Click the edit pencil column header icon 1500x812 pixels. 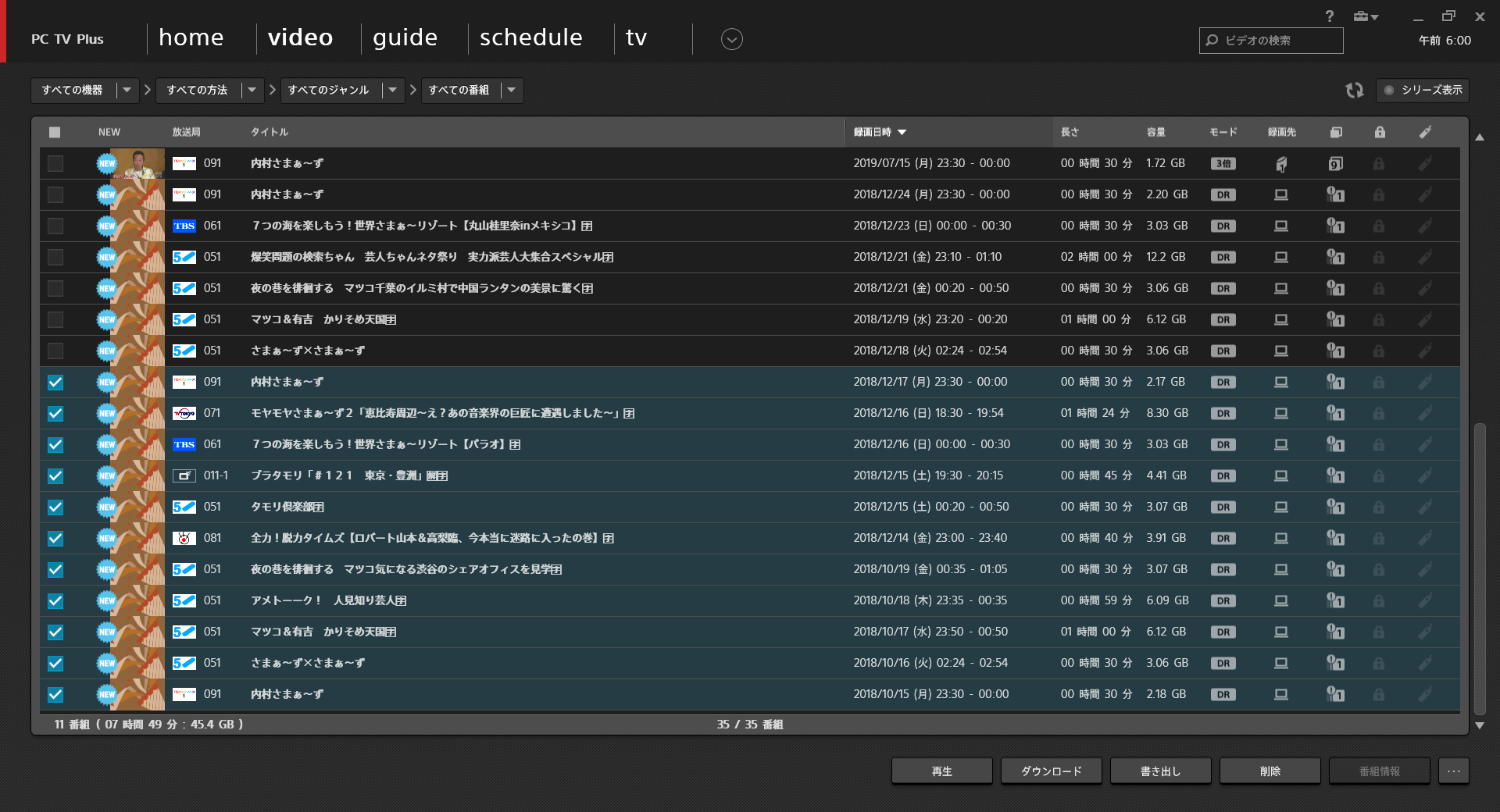click(1425, 132)
